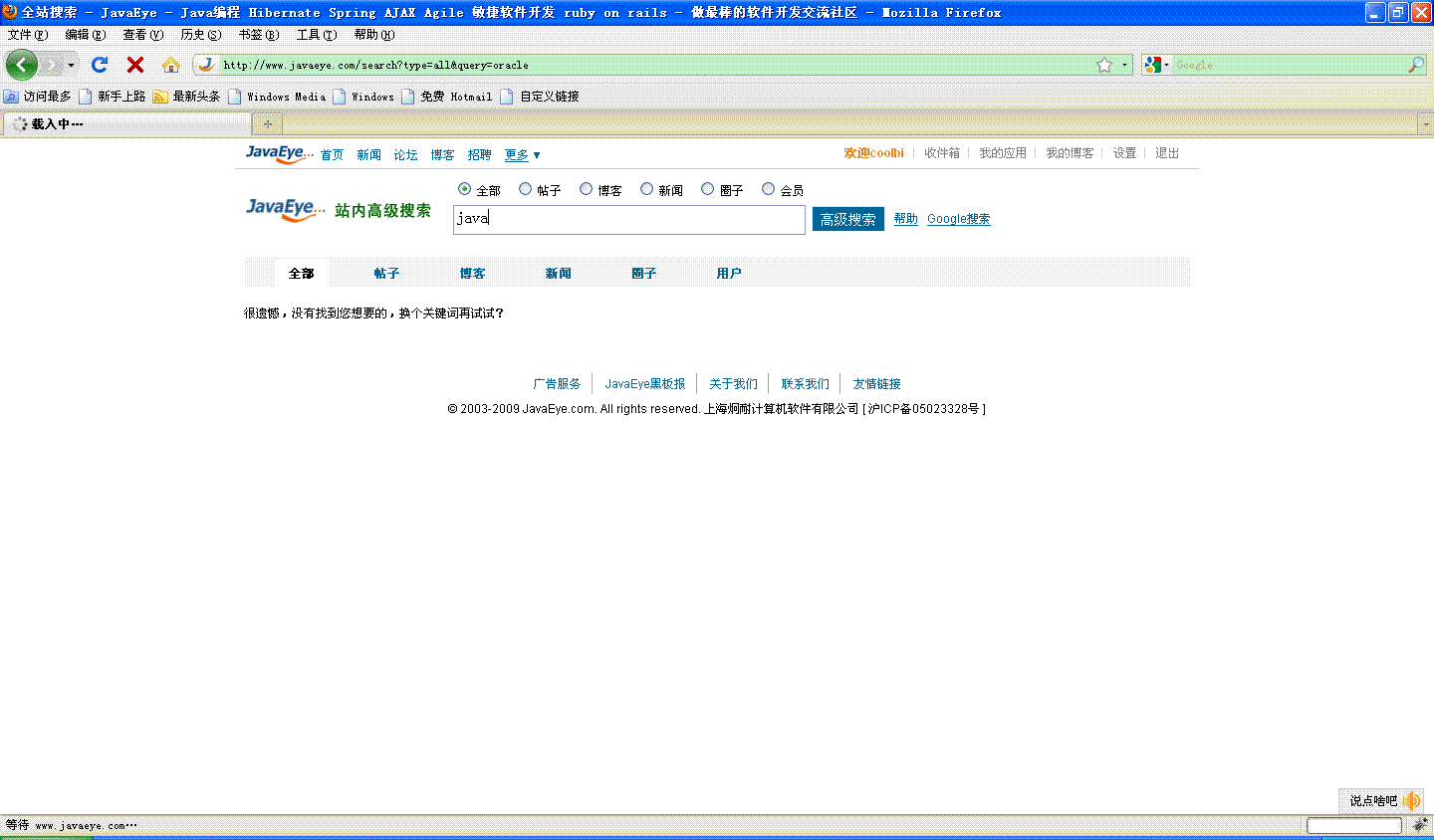Image resolution: width=1434 pixels, height=840 pixels.
Task: Click the JavaEye site favicon in address bar
Action: pyautogui.click(x=207, y=65)
